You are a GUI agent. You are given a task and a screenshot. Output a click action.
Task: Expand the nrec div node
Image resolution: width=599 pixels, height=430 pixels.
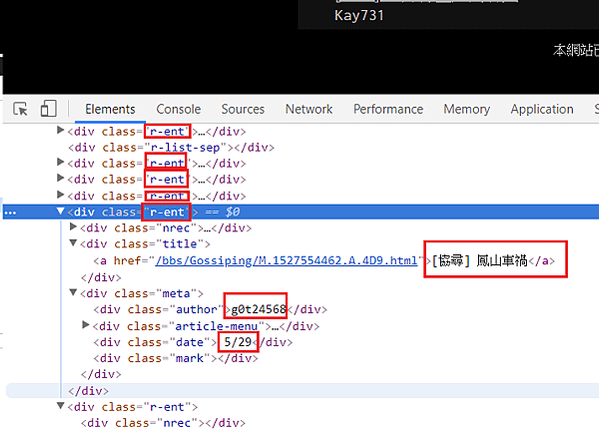73,227
